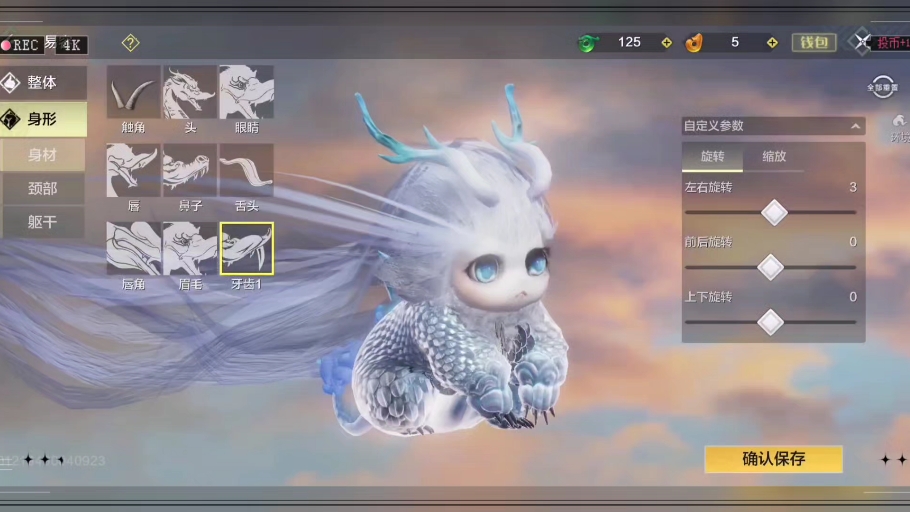Screen dimensions: 910x512
Task: Open the yellow question mark help icon
Action: click(x=131, y=43)
